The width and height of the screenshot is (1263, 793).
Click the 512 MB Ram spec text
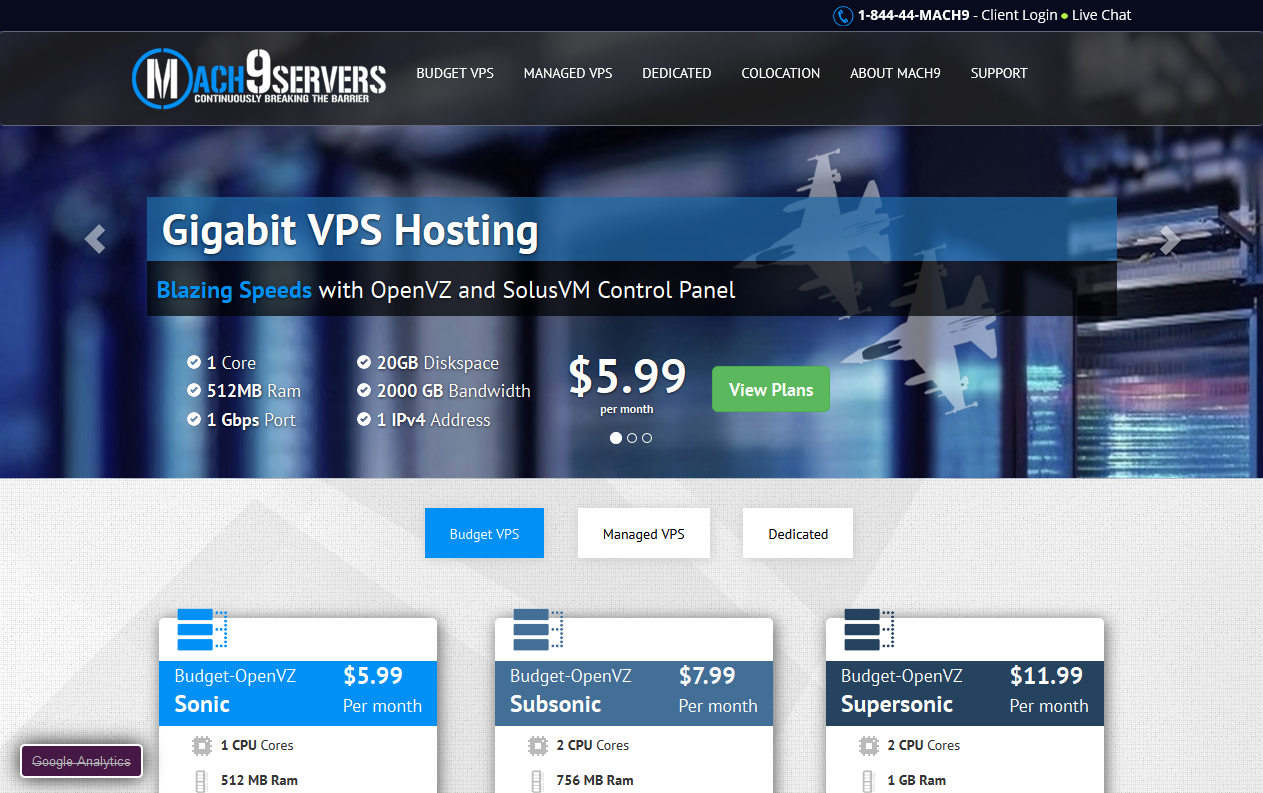[259, 780]
